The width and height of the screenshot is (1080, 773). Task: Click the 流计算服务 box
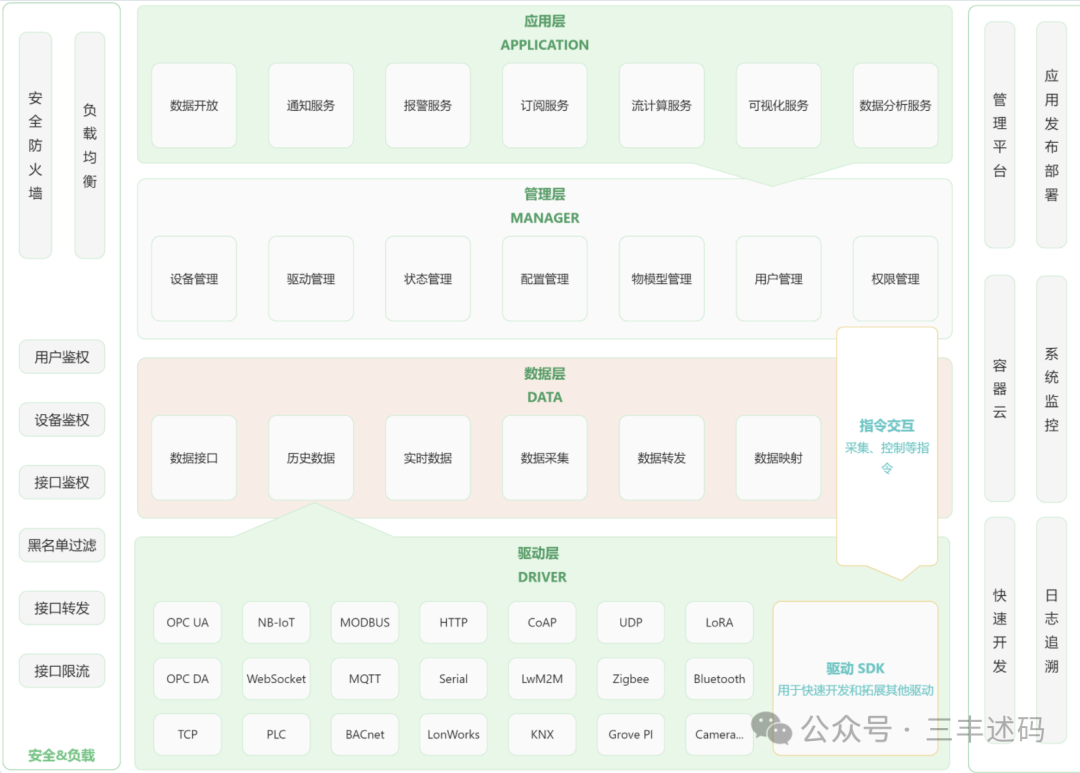(x=661, y=105)
